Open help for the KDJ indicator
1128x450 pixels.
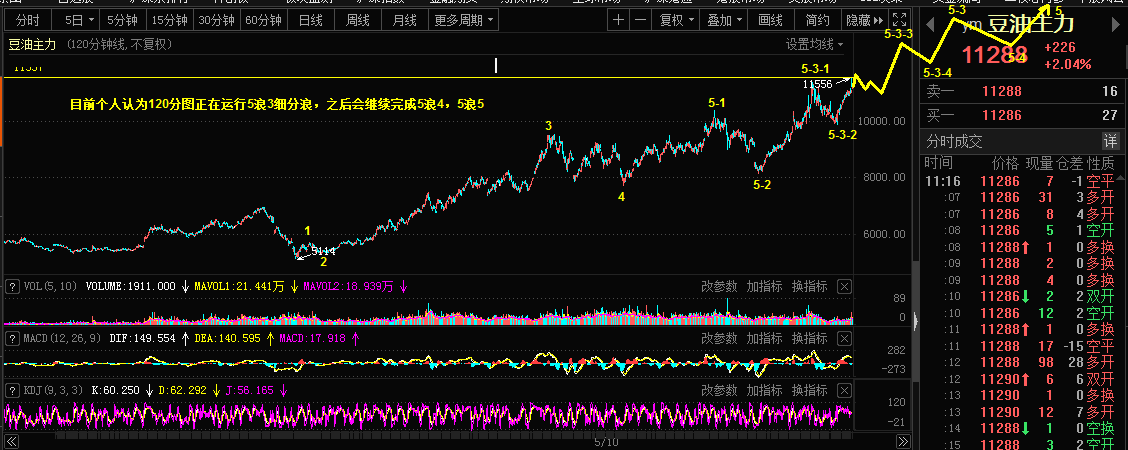pyautogui.click(x=12, y=390)
